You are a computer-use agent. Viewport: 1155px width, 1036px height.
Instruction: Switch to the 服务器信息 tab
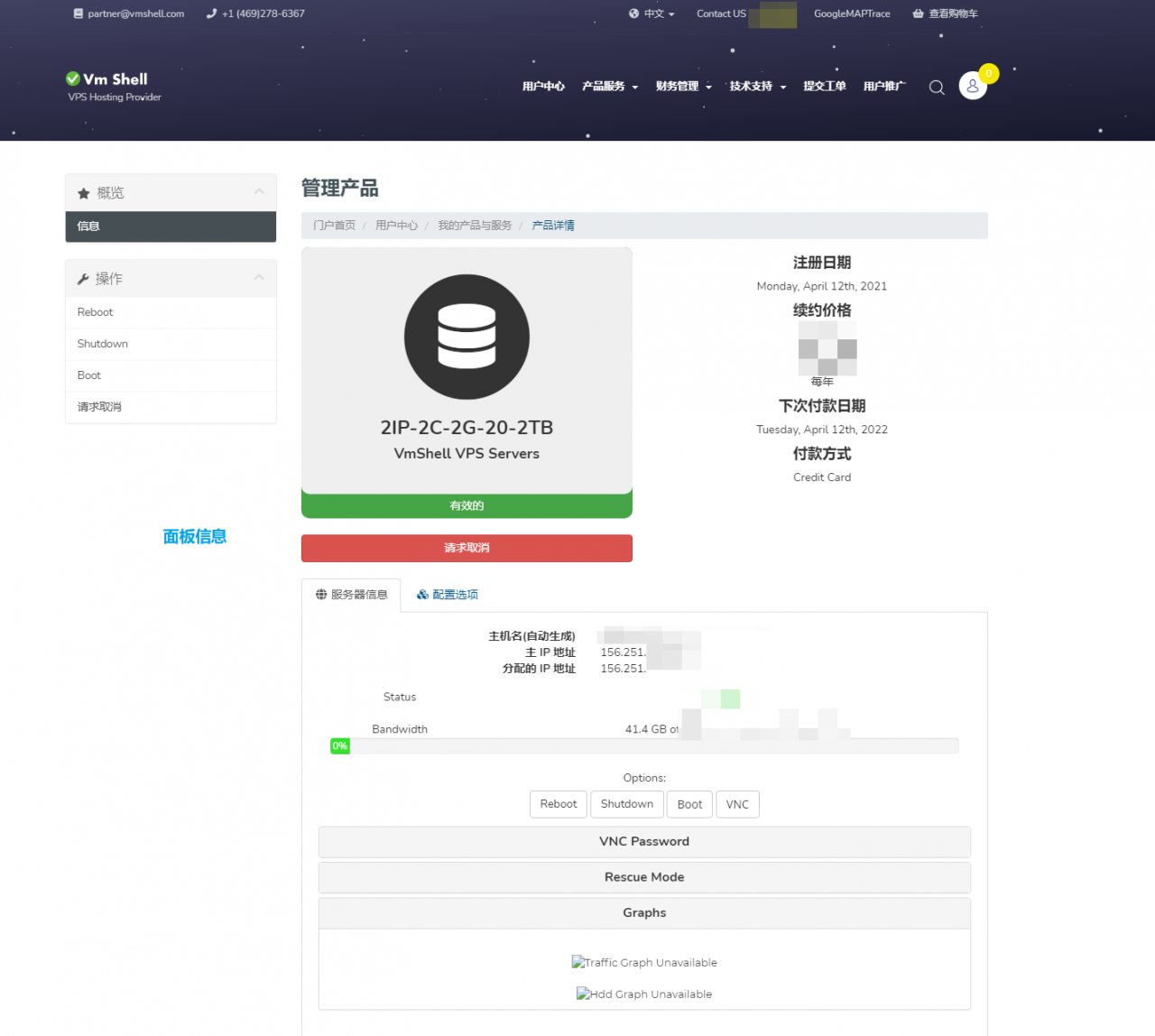pos(351,595)
